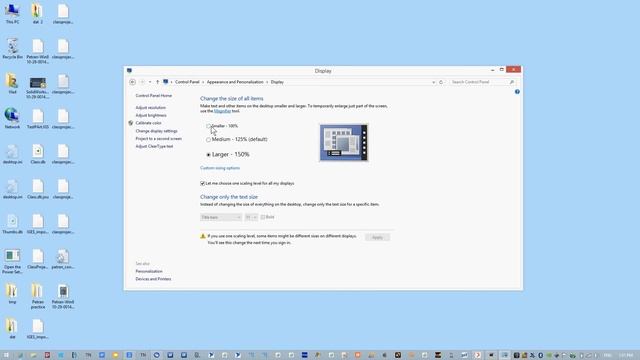The height and width of the screenshot is (360, 640).
Task: Expand the chevron after Appearance and Personalization
Action: click(267, 82)
